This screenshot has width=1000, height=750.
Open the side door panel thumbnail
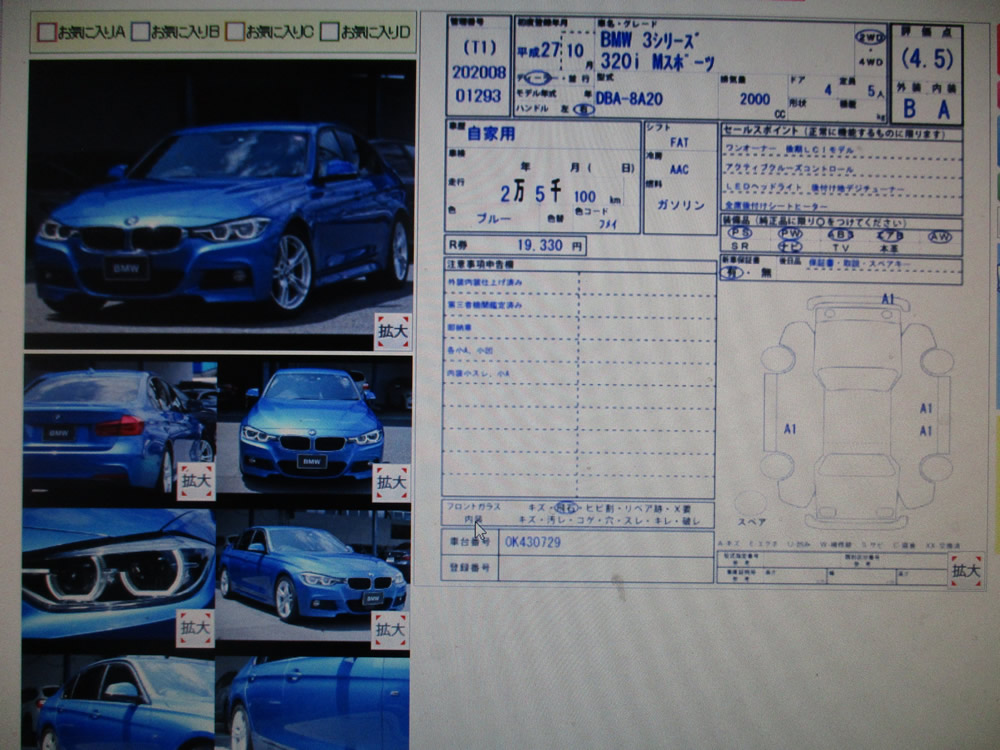[312, 703]
